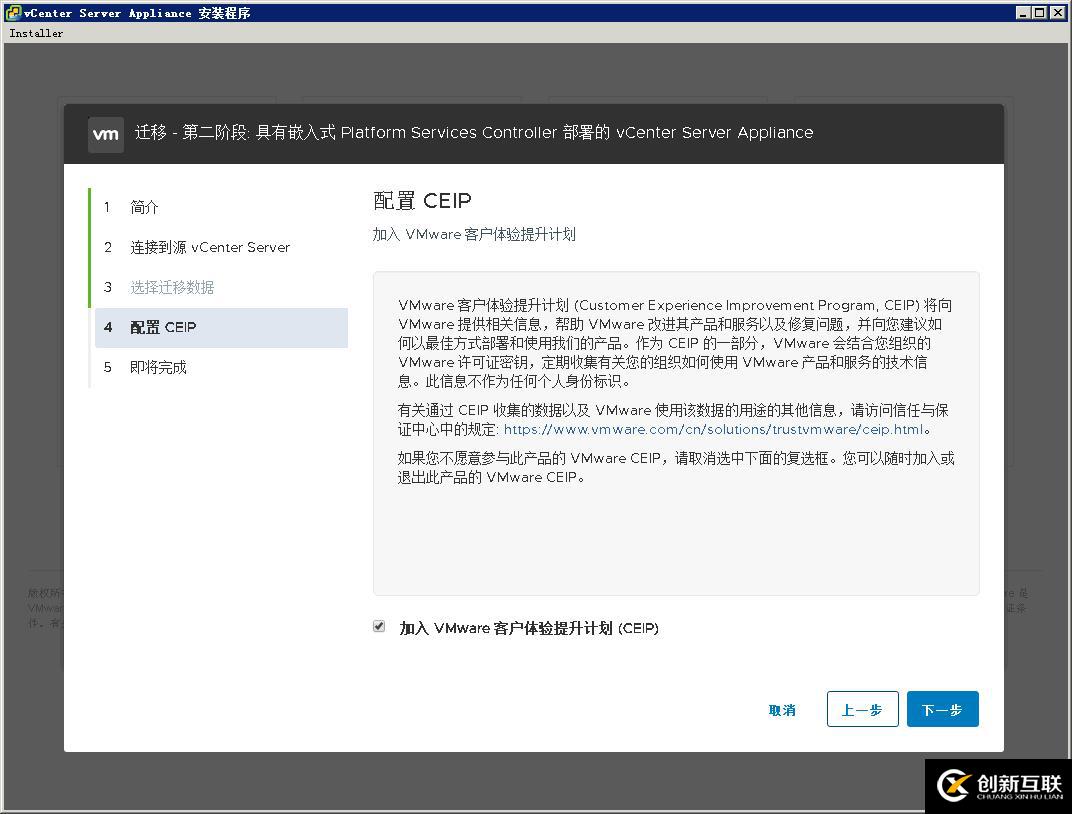Go to step 3 选择迁移数据
The width and height of the screenshot is (1072, 814).
click(x=172, y=288)
